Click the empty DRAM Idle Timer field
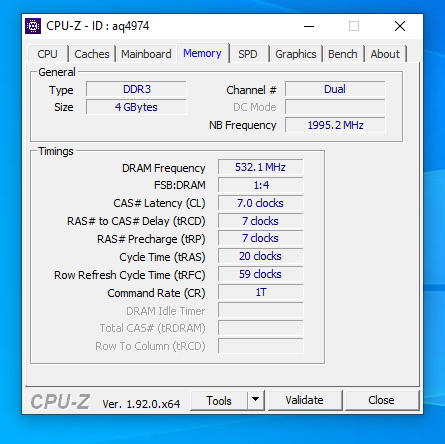 261,310
